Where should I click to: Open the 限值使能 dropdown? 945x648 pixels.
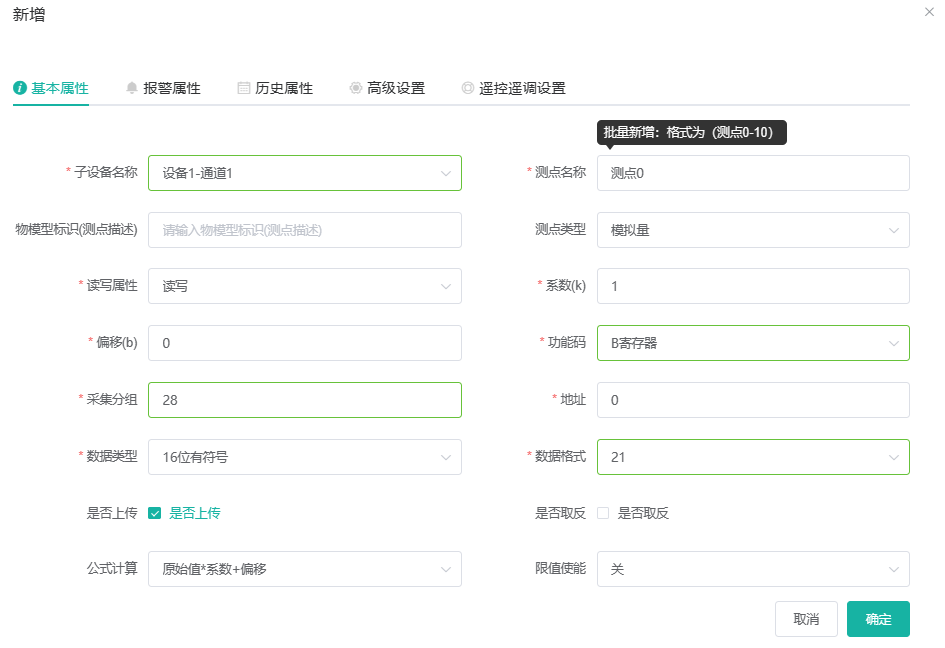(752, 569)
